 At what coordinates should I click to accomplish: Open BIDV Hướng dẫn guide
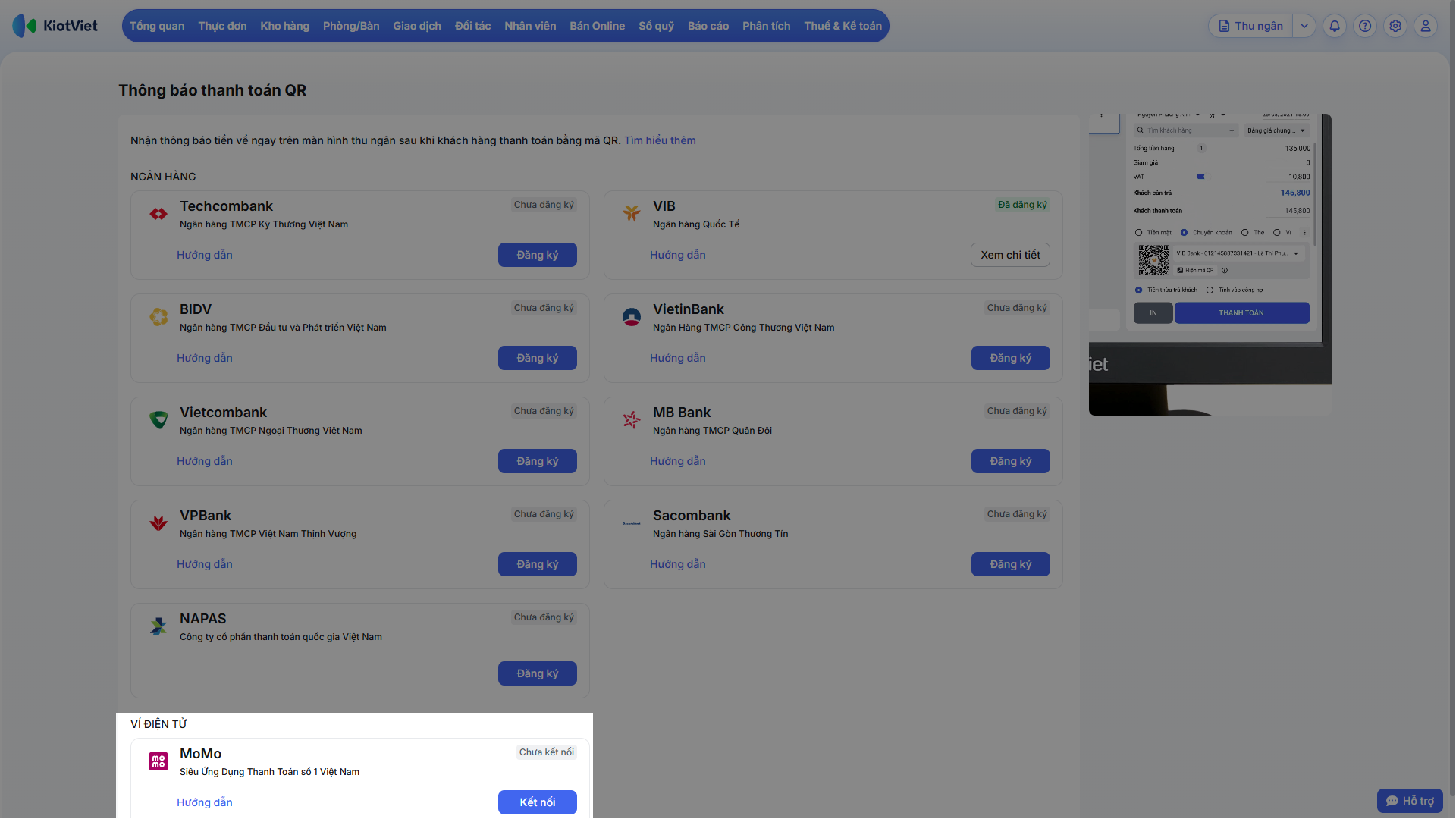(205, 358)
